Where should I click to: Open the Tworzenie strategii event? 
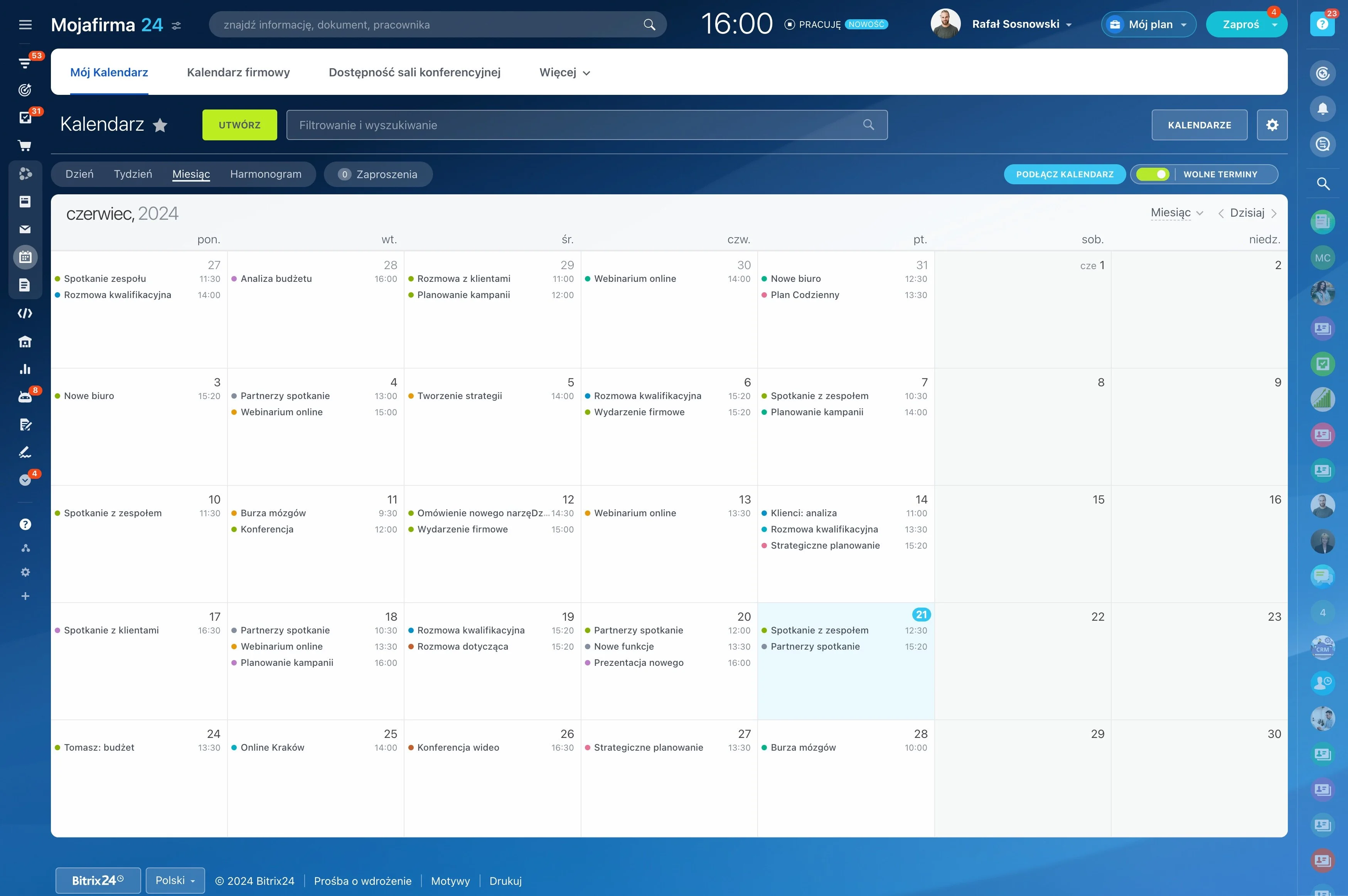coord(460,396)
